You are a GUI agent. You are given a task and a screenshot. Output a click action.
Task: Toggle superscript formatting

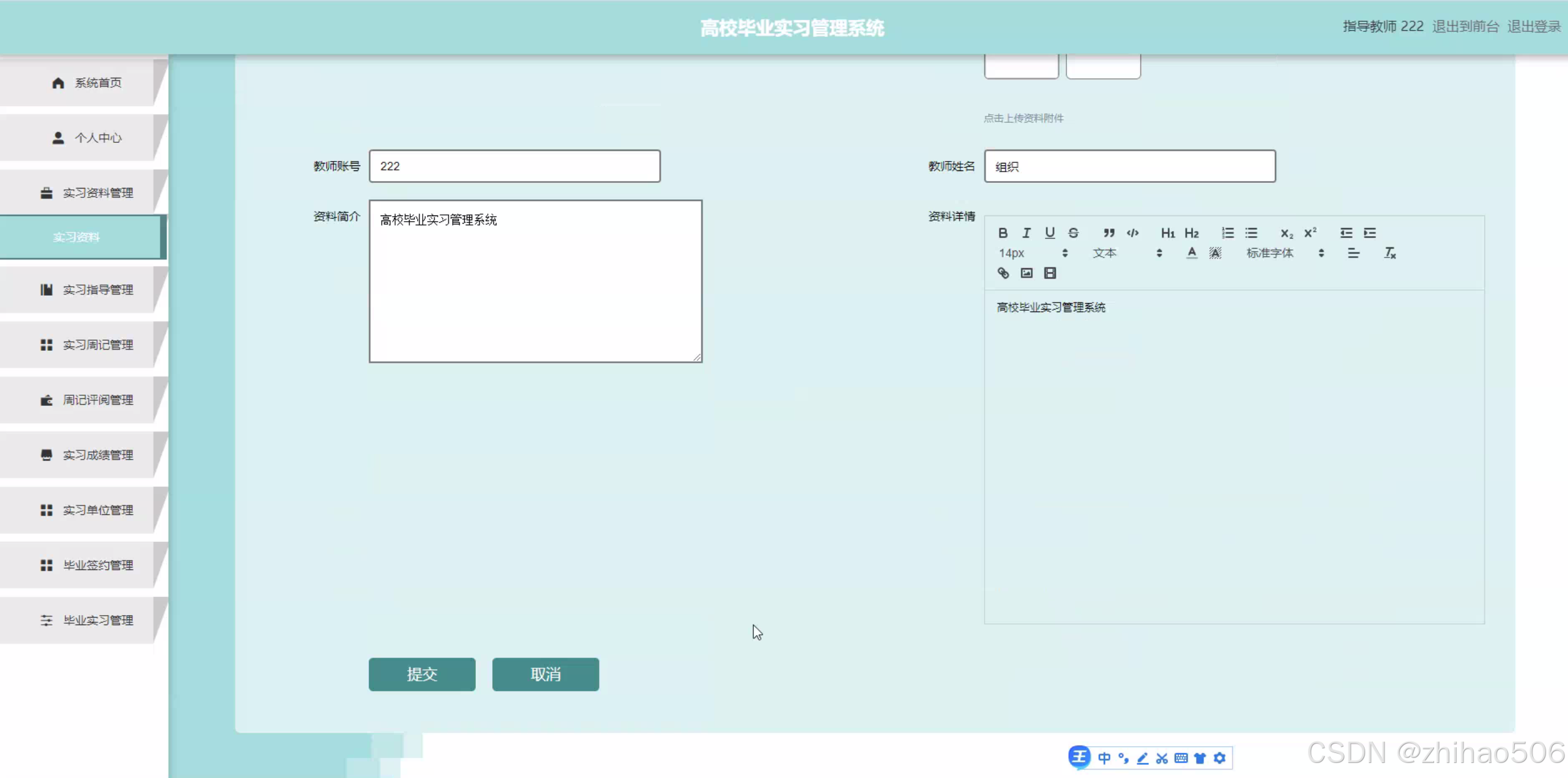1309,233
